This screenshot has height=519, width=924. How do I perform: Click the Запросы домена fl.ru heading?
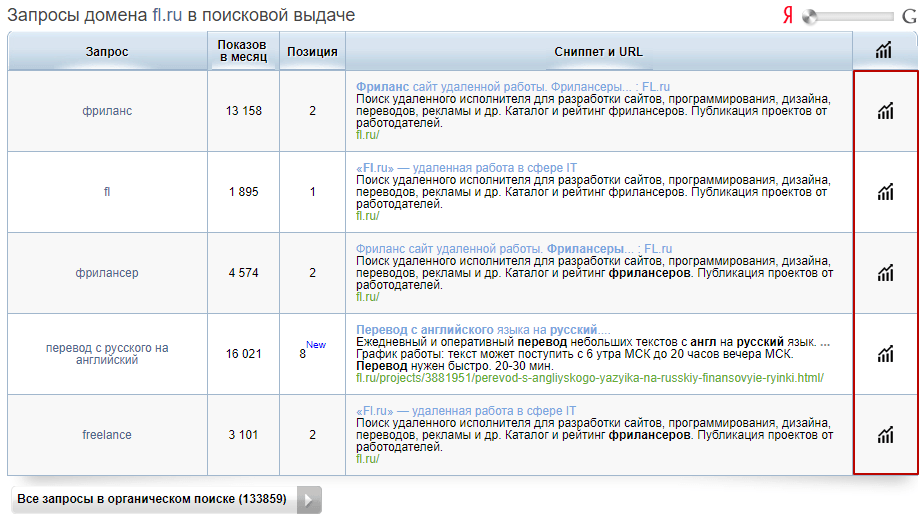181,15
